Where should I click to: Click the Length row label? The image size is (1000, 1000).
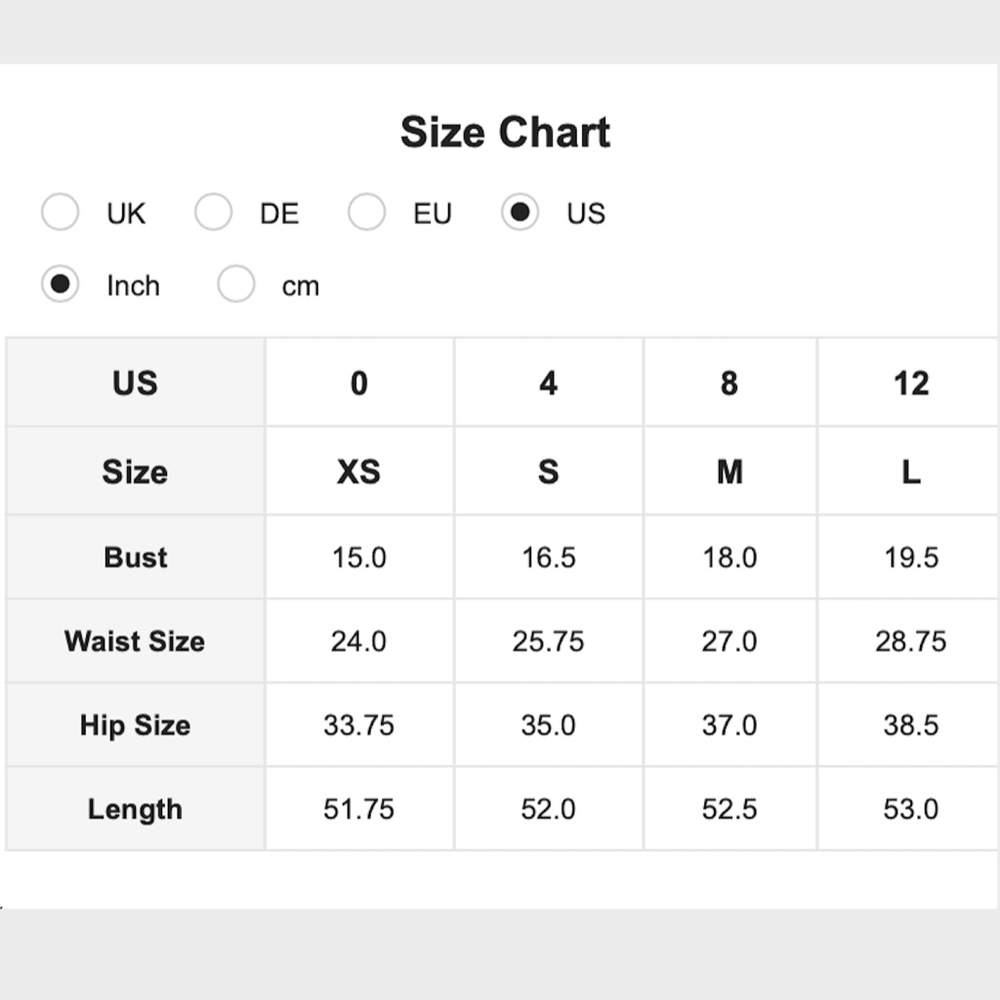135,809
